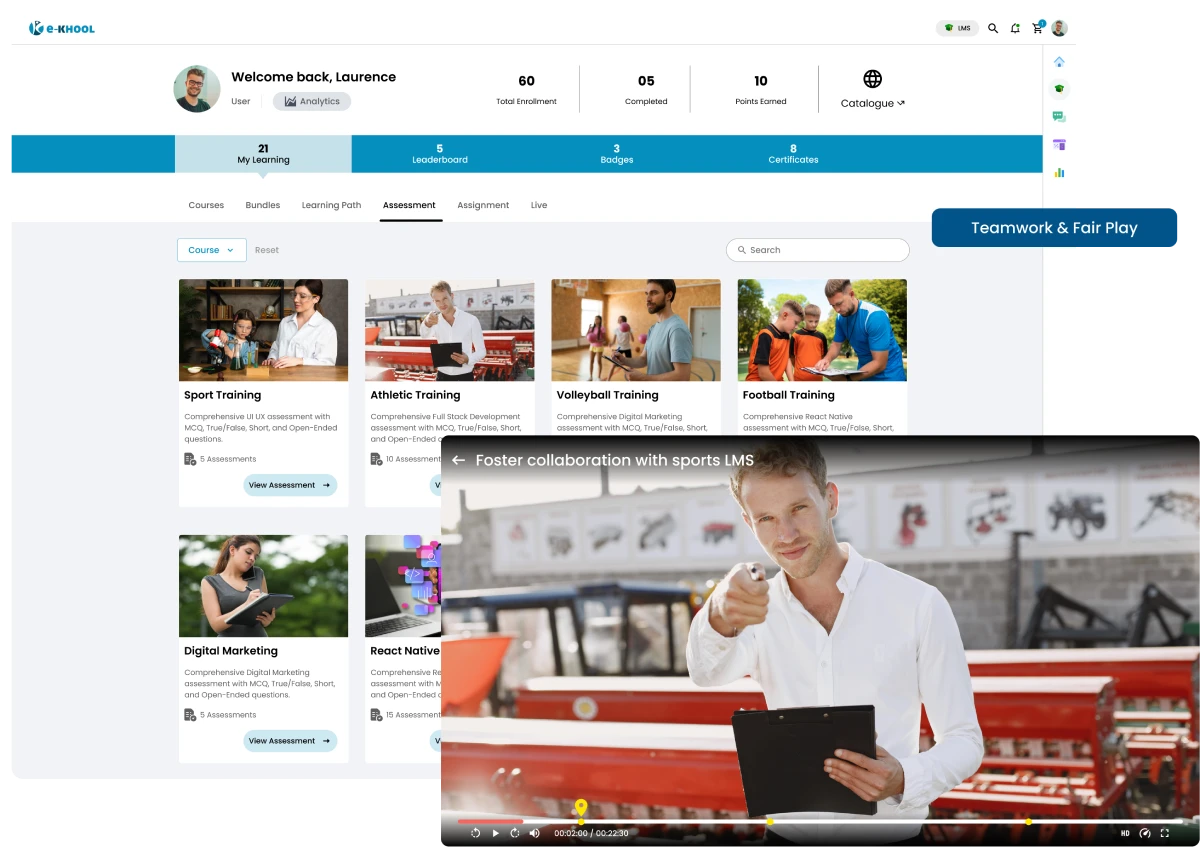1200x847 pixels.
Task: Open the globe Catalogue icon
Action: coord(872,79)
